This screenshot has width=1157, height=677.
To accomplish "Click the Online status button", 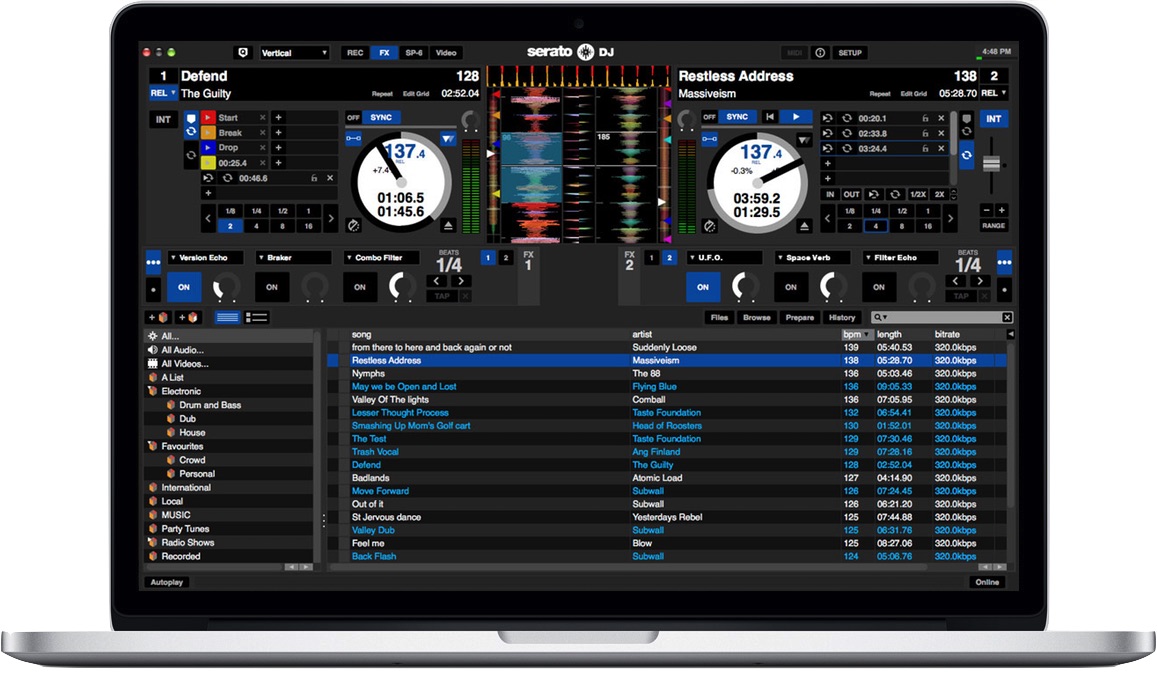I will pos(987,582).
